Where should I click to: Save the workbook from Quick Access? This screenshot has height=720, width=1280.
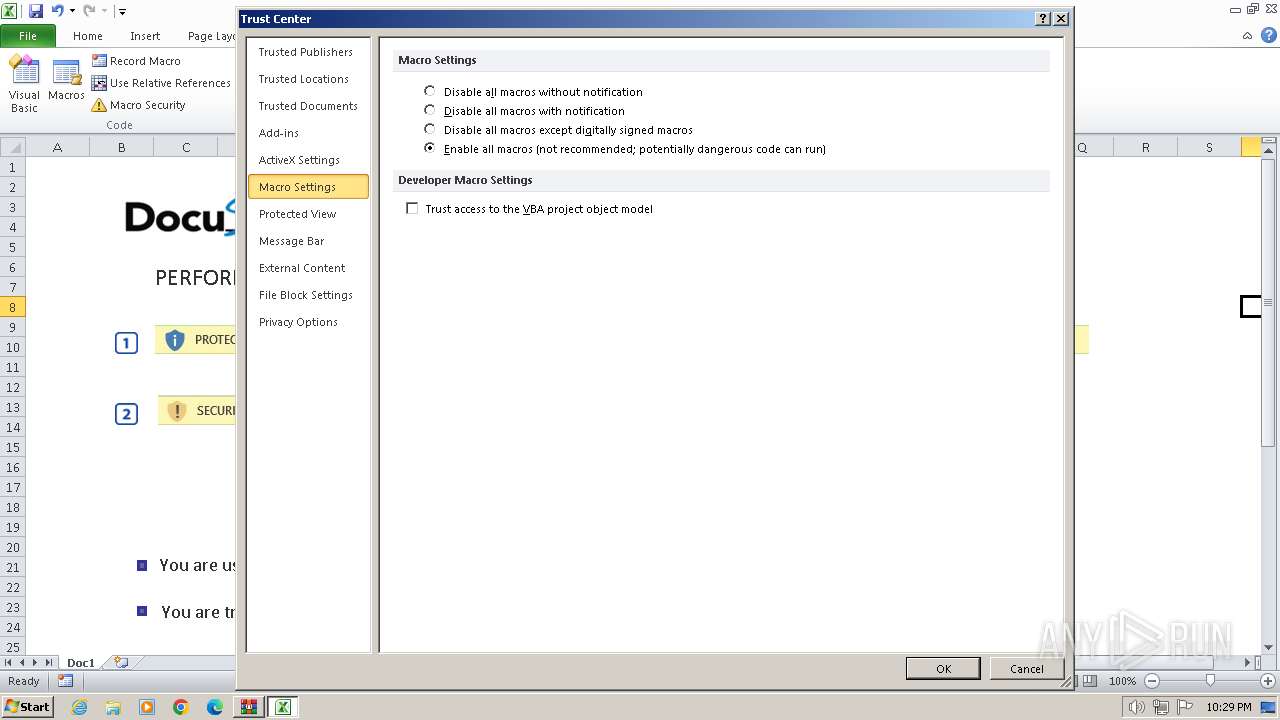36,11
